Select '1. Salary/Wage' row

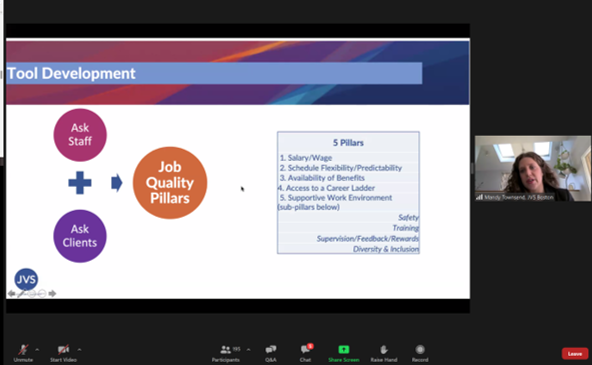pos(348,158)
